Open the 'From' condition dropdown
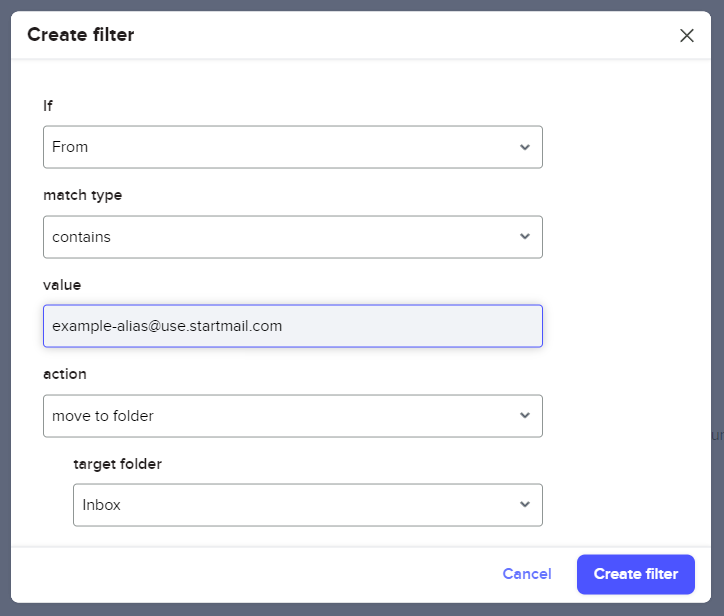This screenshot has height=616, width=724. (293, 147)
